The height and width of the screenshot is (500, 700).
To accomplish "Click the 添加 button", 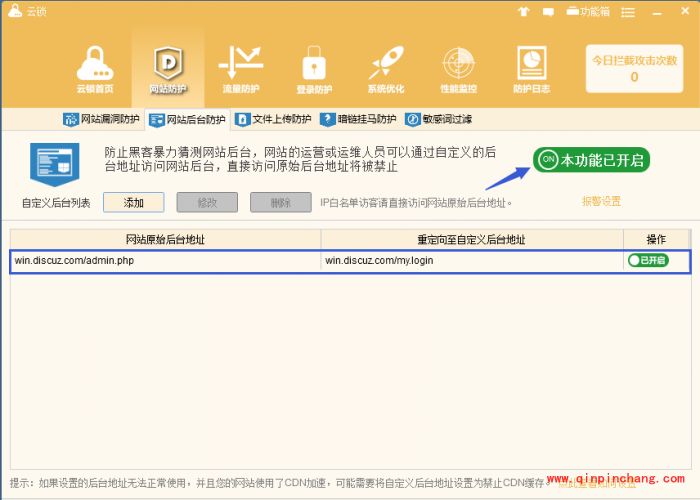I will 133,203.
